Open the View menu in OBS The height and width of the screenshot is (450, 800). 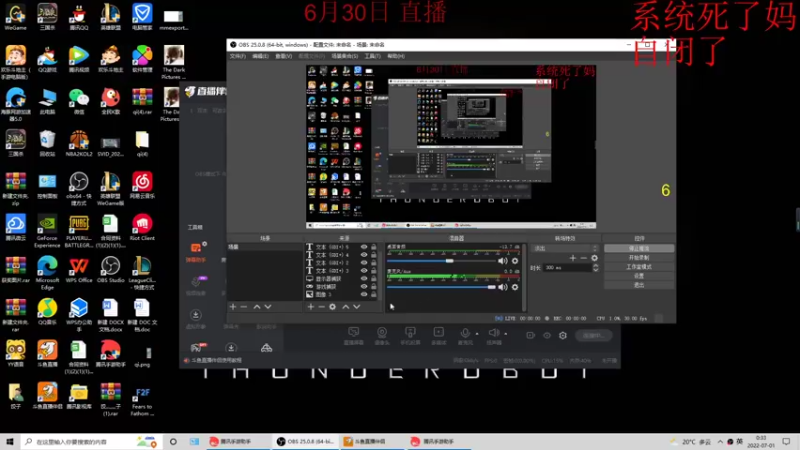(x=284, y=56)
